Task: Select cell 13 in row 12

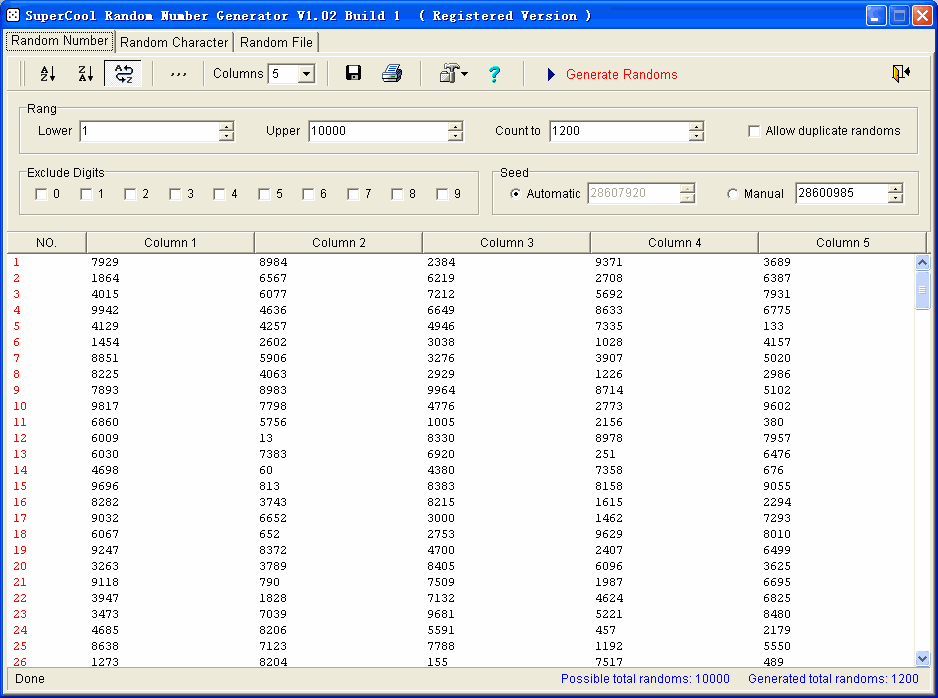Action: pos(266,438)
